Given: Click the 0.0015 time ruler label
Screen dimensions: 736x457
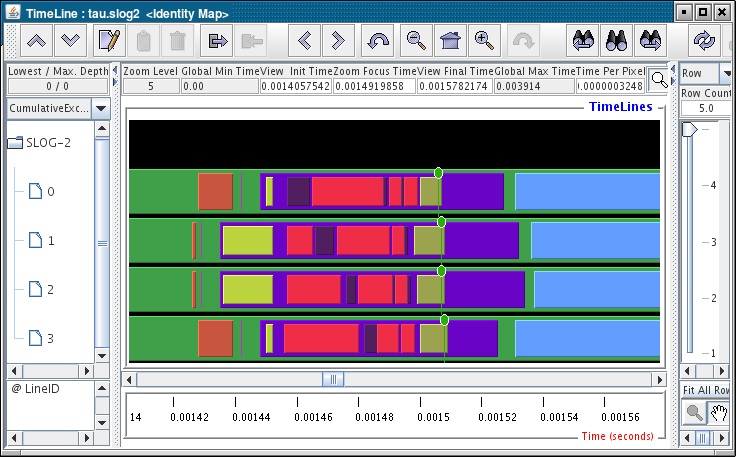Looking at the screenshot, I should pos(433,417).
